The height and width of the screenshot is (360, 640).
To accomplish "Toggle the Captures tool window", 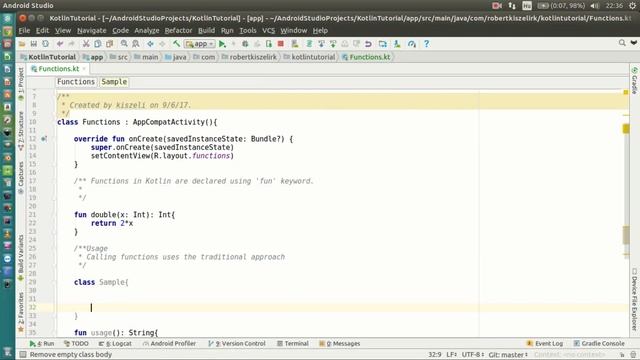I will click(x=21, y=178).
